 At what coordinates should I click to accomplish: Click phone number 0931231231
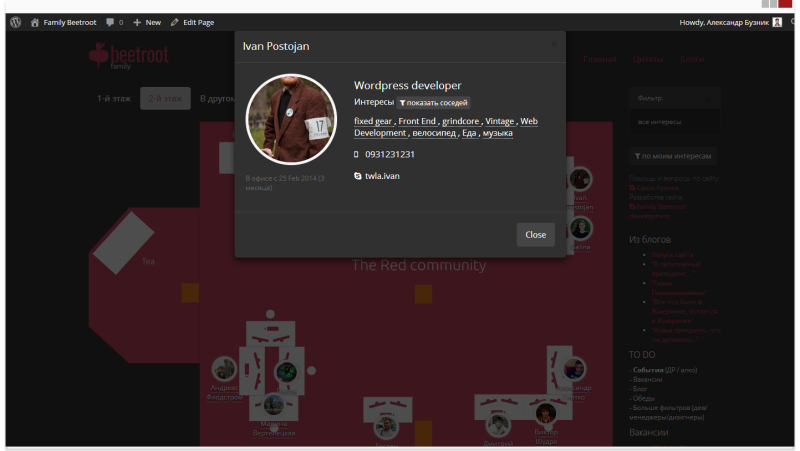[390, 154]
